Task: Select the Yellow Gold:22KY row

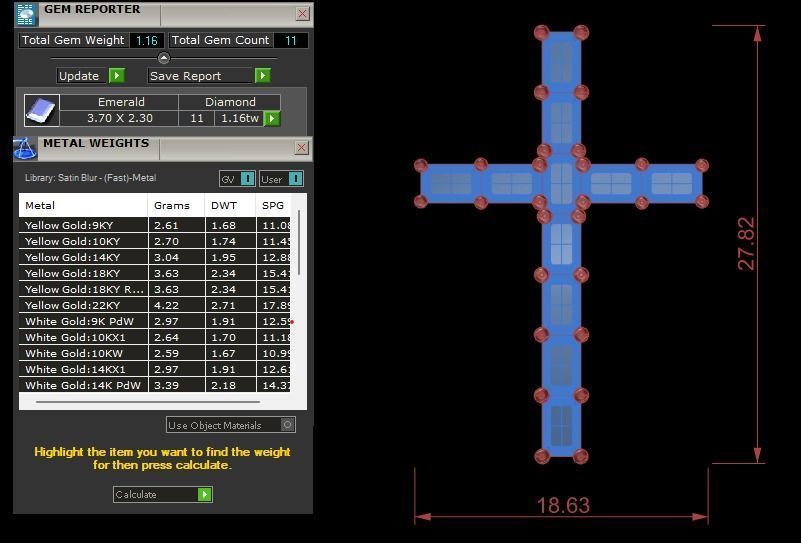Action: [x=155, y=305]
